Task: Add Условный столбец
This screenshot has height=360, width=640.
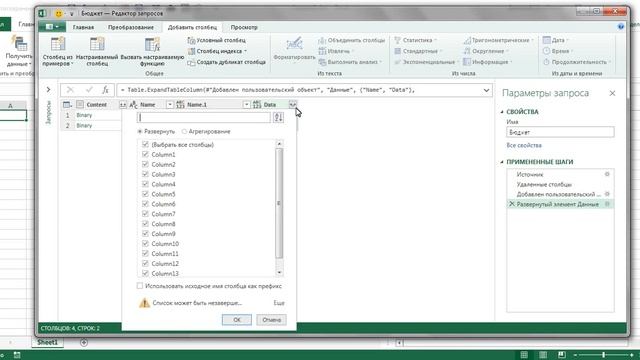Action: [216, 40]
